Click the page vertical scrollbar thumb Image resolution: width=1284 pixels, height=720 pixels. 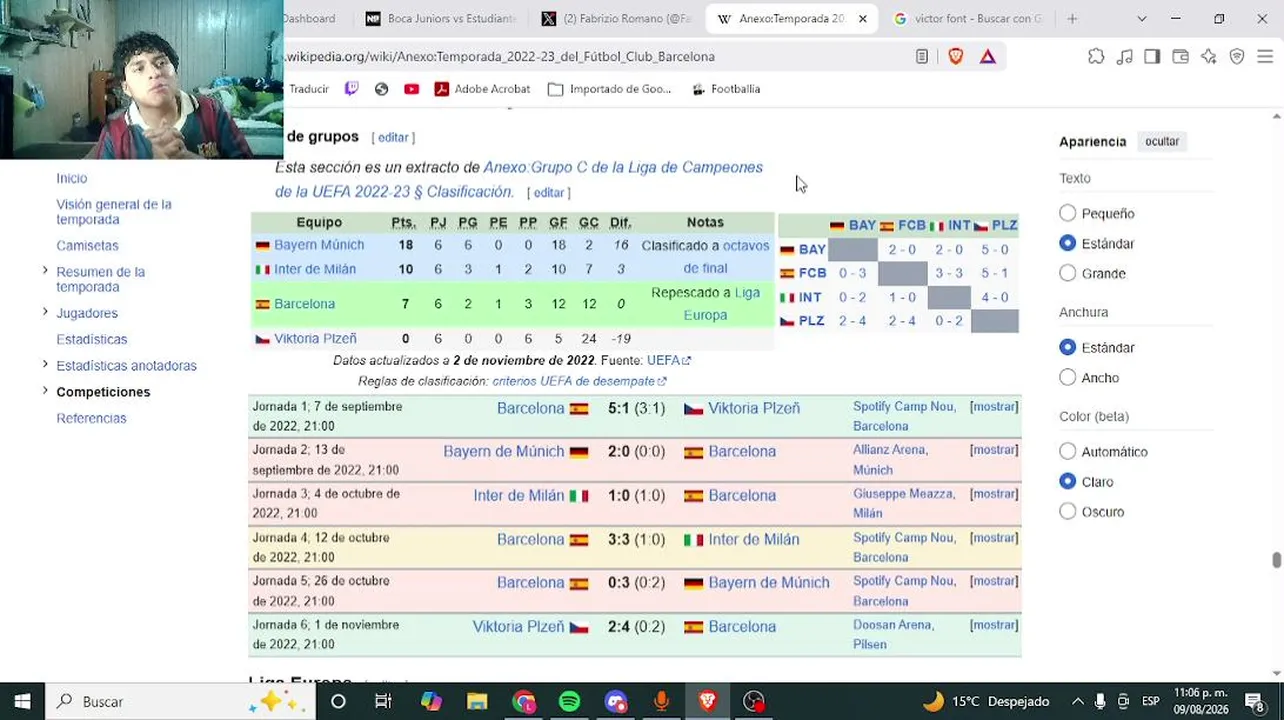(x=1276, y=560)
